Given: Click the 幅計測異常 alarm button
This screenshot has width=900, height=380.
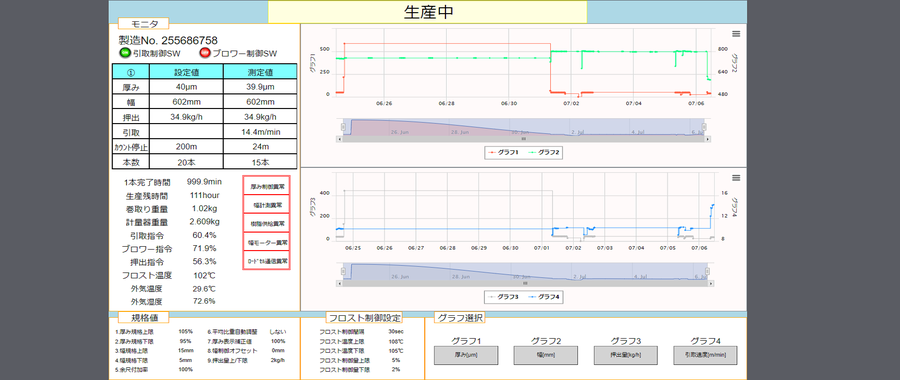Looking at the screenshot, I should pos(266,204).
